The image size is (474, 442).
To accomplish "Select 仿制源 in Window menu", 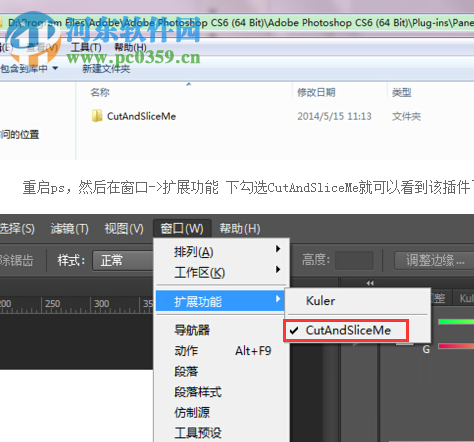I will pyautogui.click(x=221, y=413).
